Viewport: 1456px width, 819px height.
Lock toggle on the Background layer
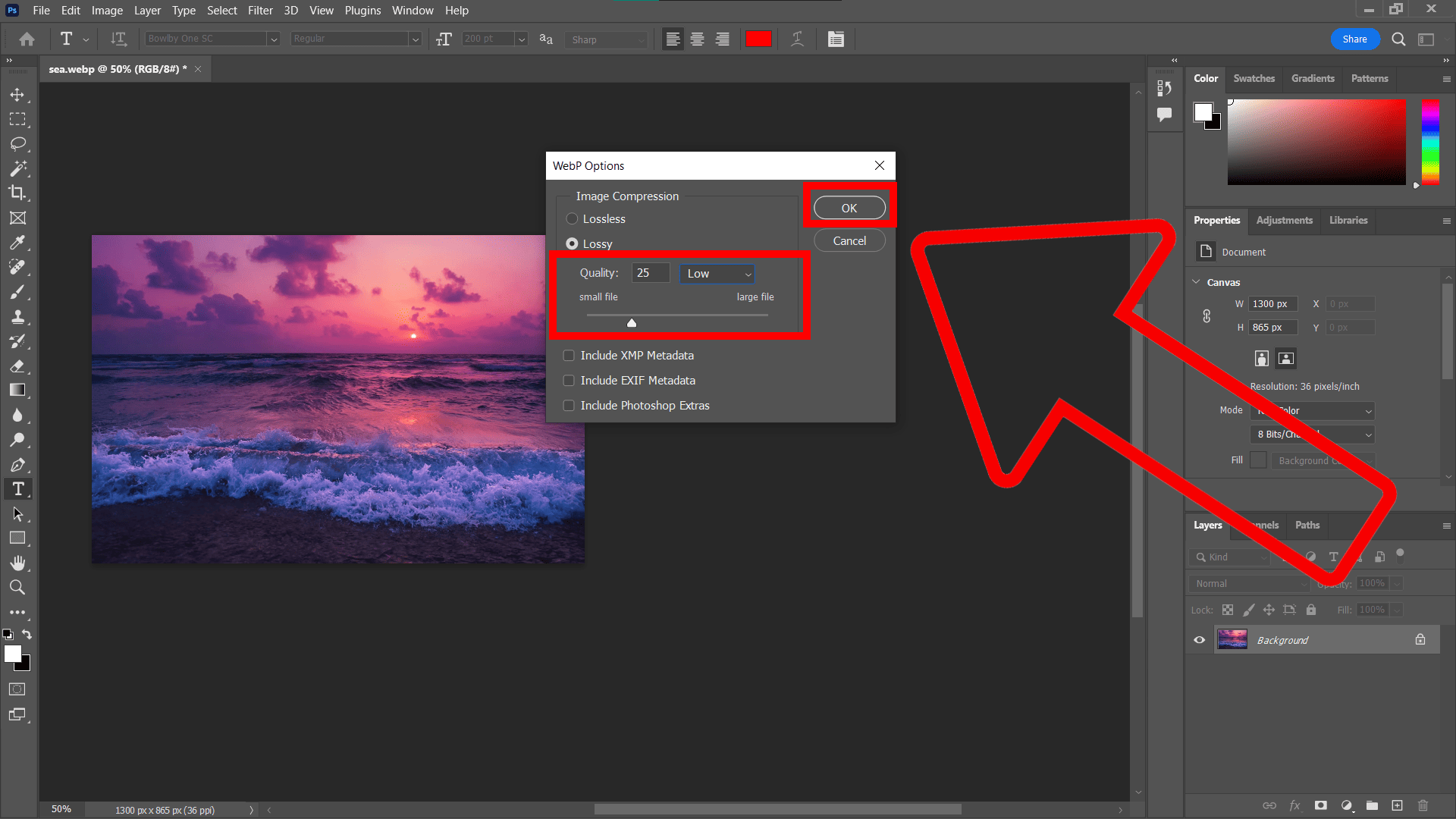point(1421,639)
